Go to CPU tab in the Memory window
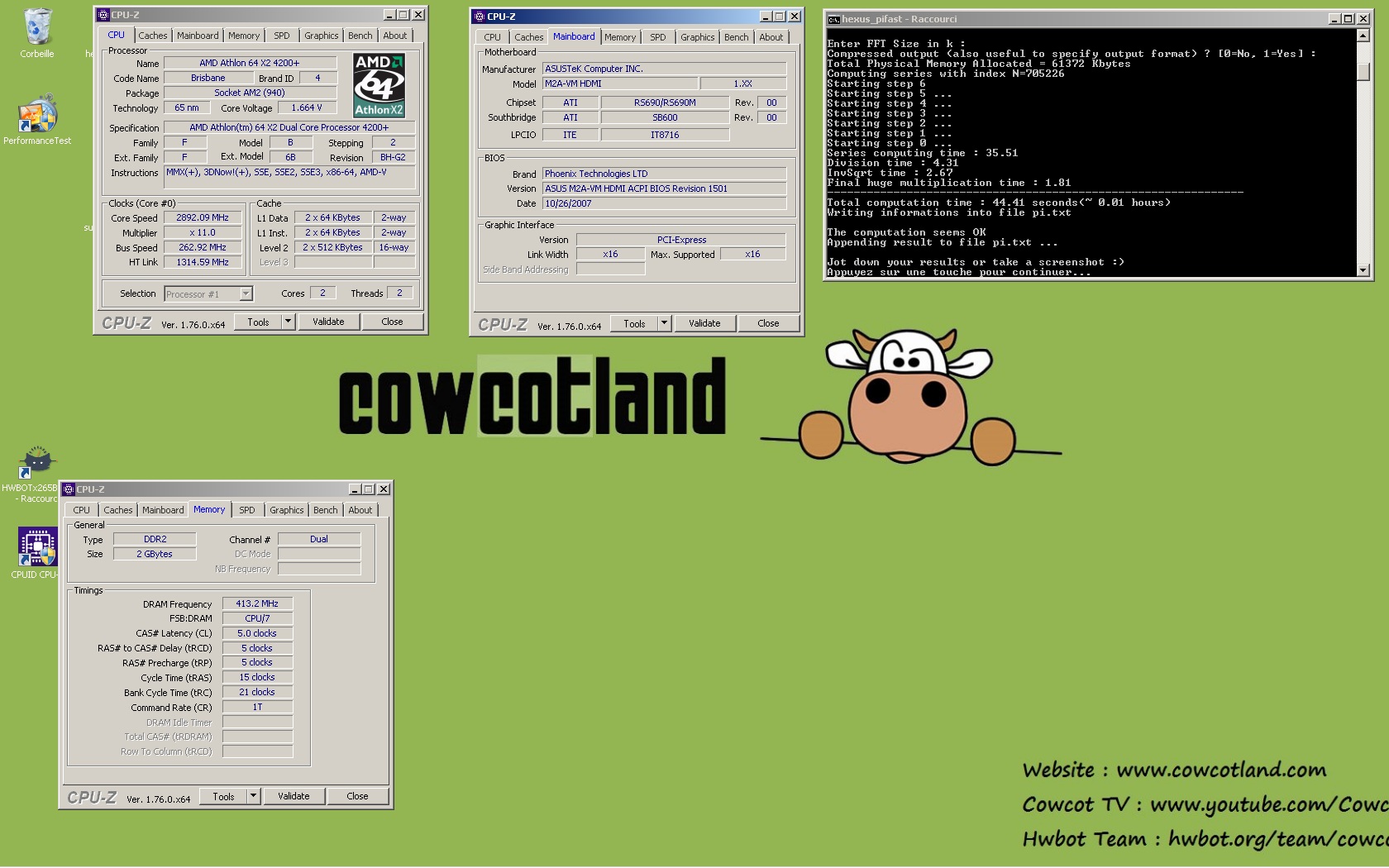This screenshot has height=868, width=1389. pos(82,510)
